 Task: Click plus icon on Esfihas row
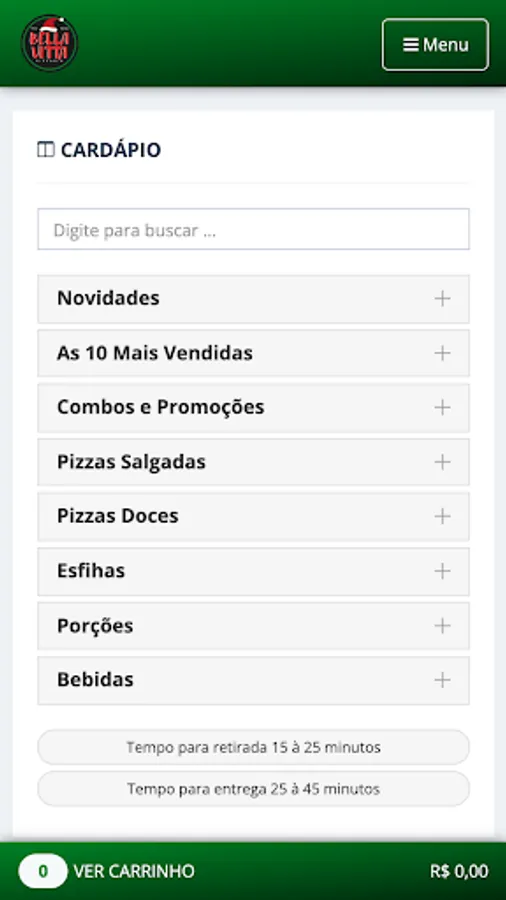pyautogui.click(x=442, y=571)
